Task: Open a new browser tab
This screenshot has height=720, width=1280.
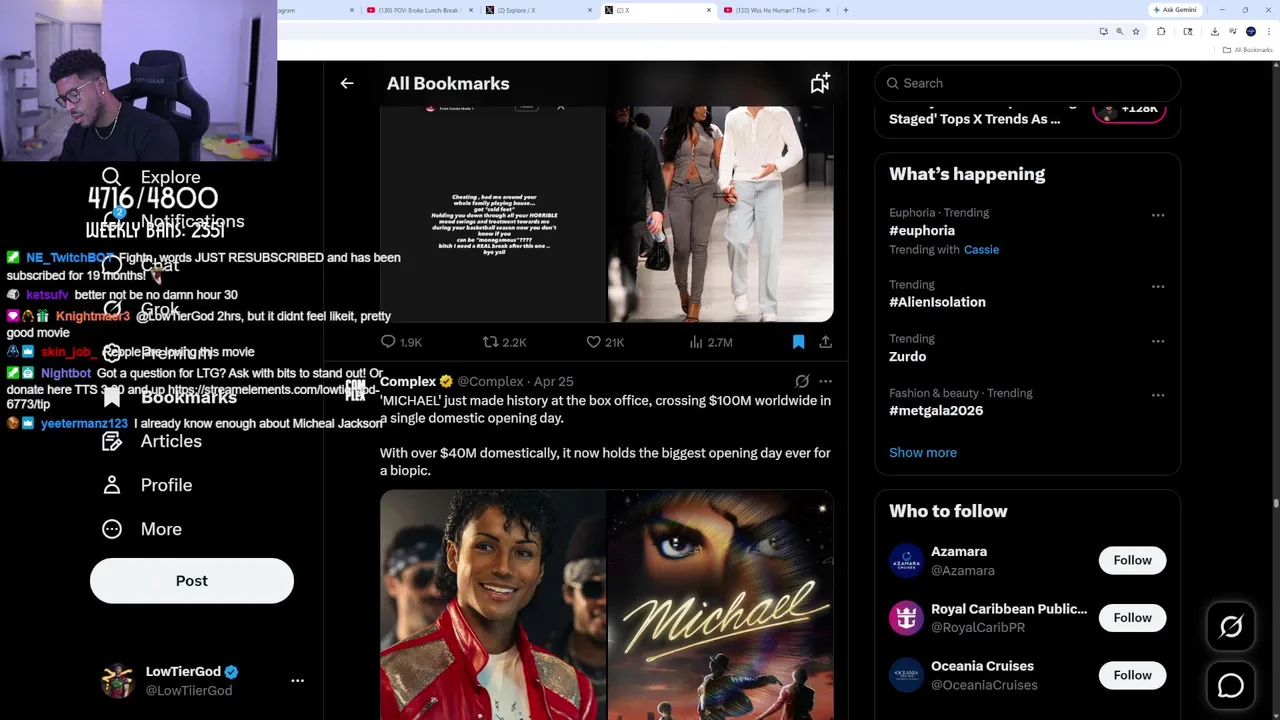Action: pos(846,10)
